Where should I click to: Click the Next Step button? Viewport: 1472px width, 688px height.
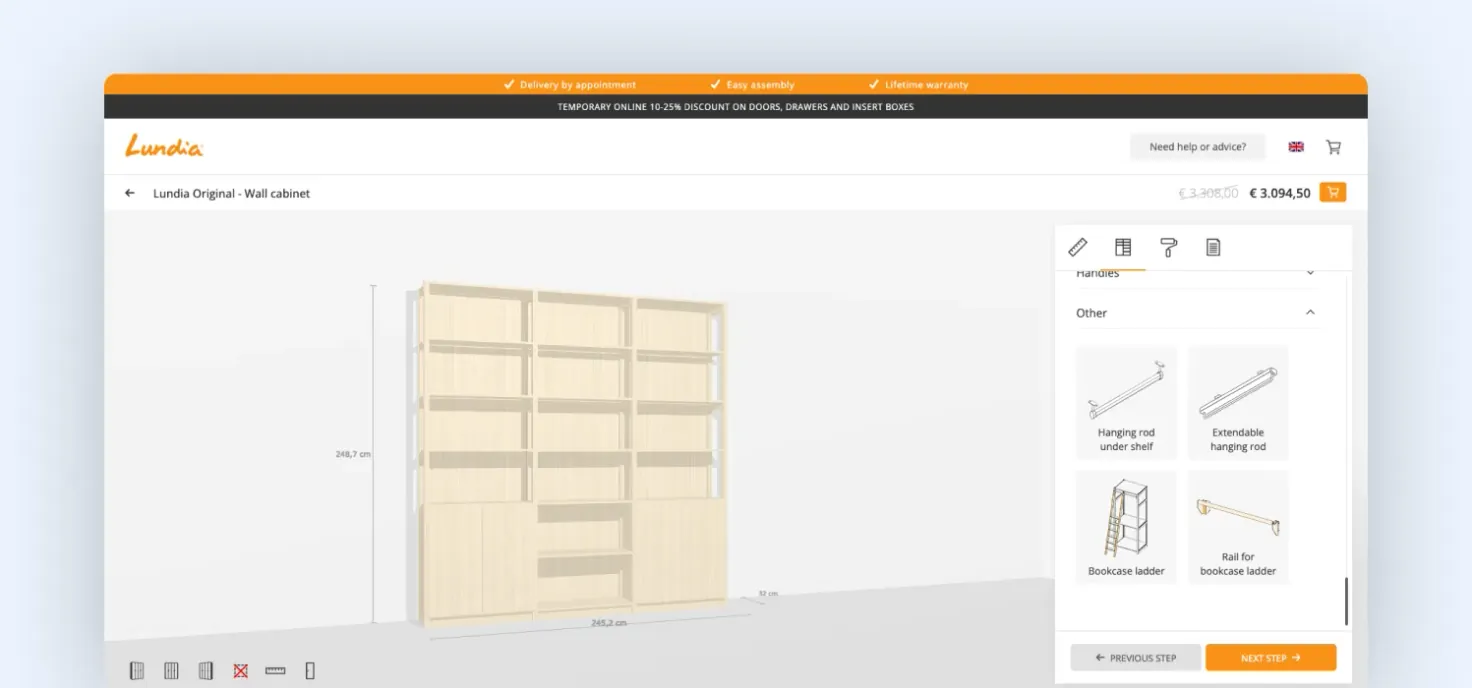[x=1271, y=658]
